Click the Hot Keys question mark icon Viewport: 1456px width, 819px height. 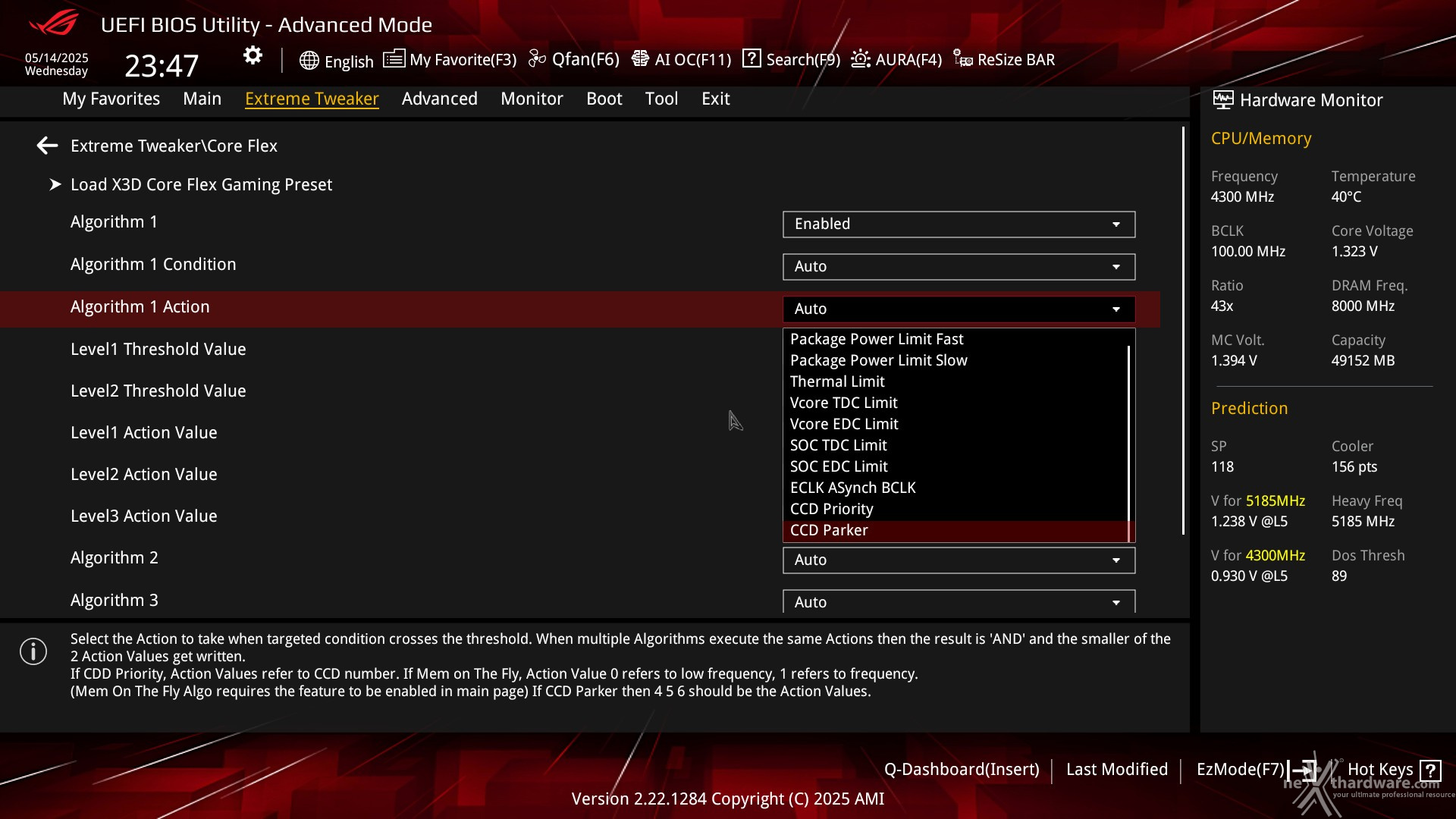point(1430,770)
